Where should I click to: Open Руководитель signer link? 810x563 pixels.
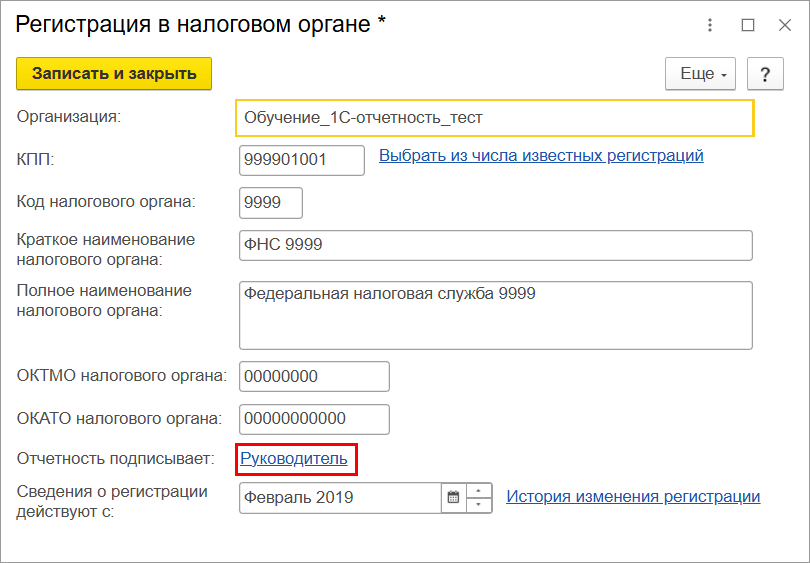293,459
